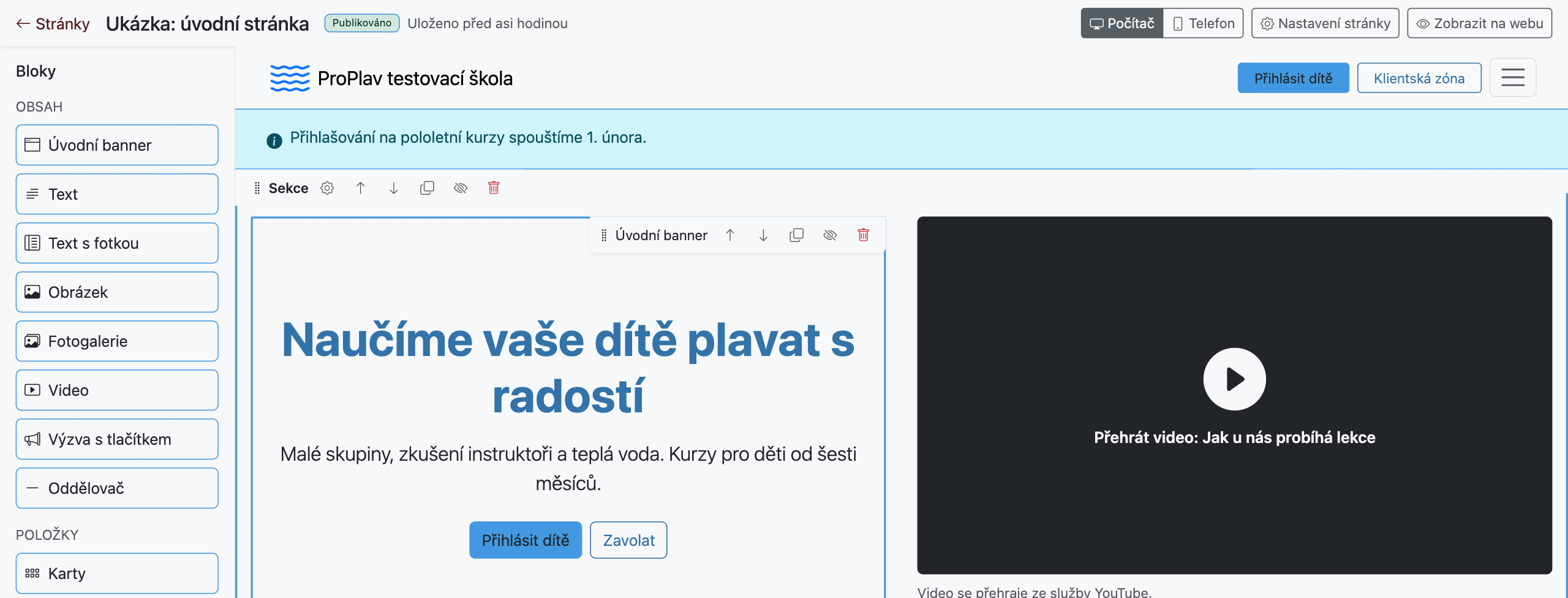Add Fotogalerie block
The image size is (1568, 598).
117,341
